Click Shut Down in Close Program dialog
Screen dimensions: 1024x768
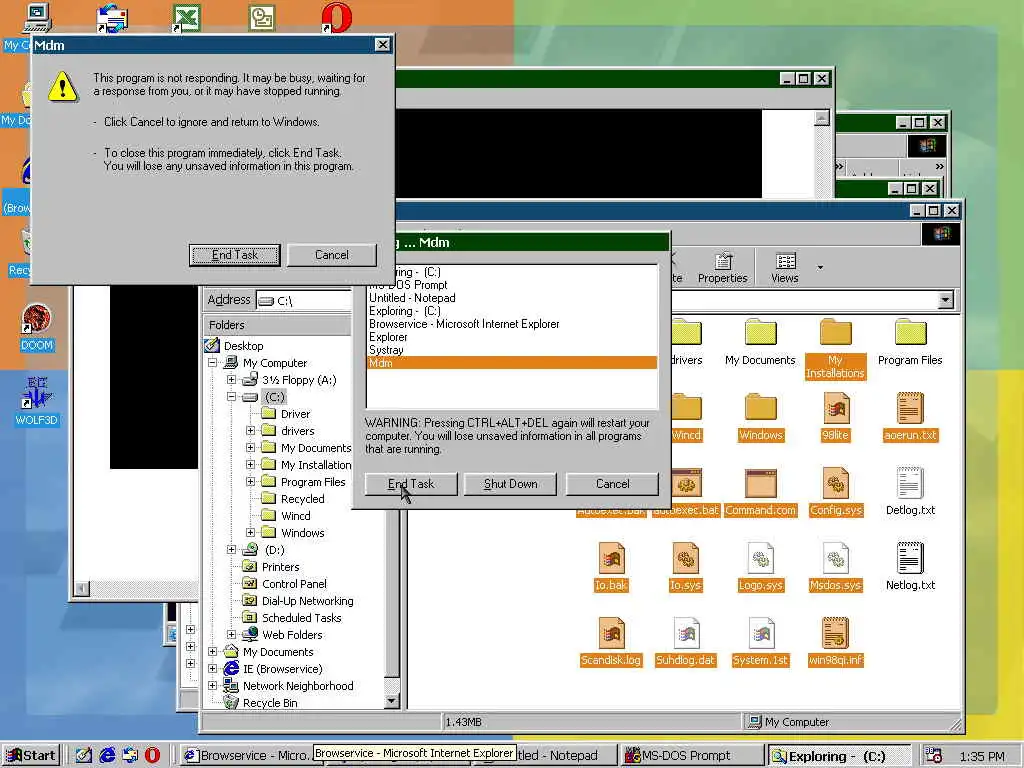[510, 484]
